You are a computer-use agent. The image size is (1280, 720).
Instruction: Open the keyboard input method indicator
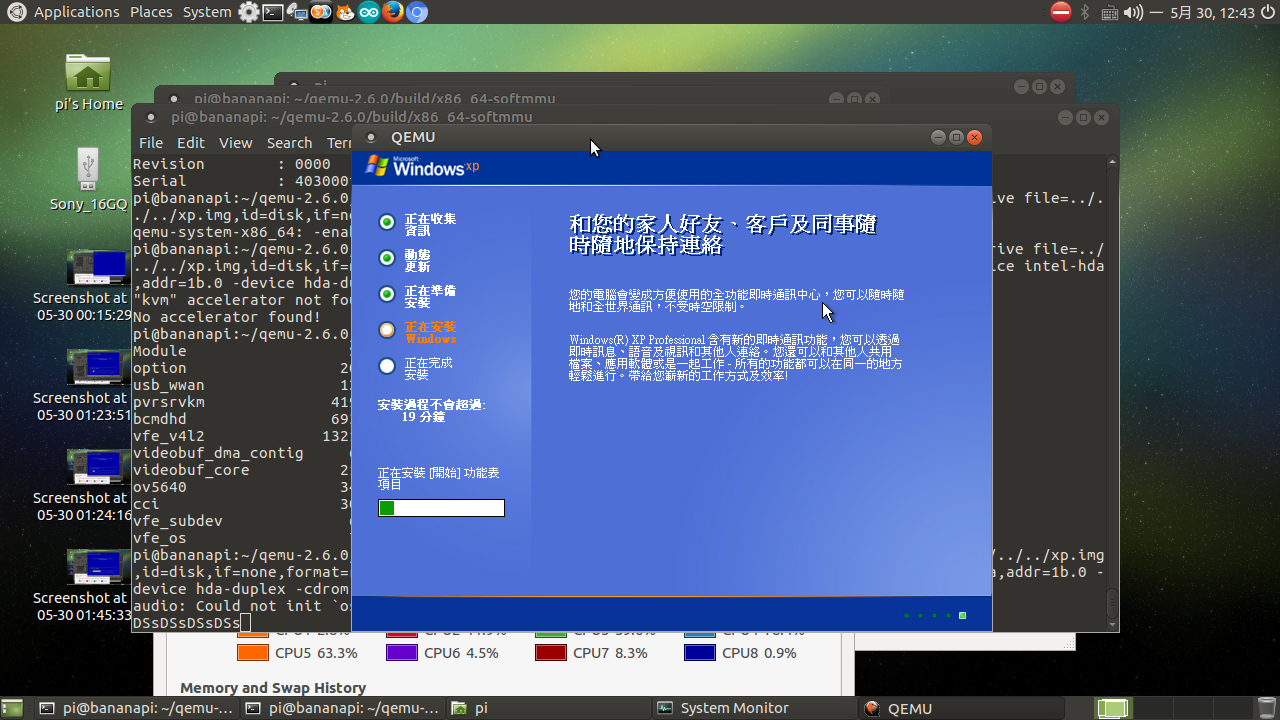(x=1109, y=12)
